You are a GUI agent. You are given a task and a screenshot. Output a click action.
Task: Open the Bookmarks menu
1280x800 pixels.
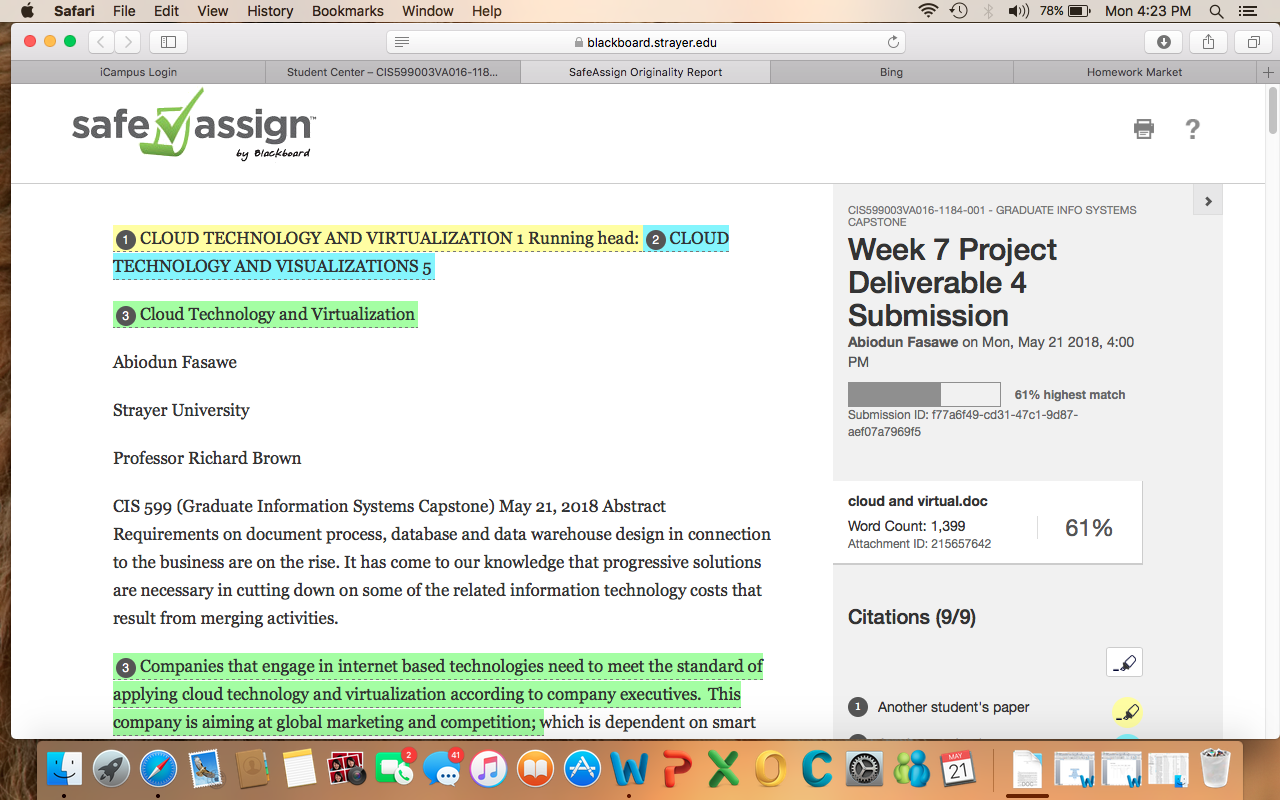tap(348, 11)
